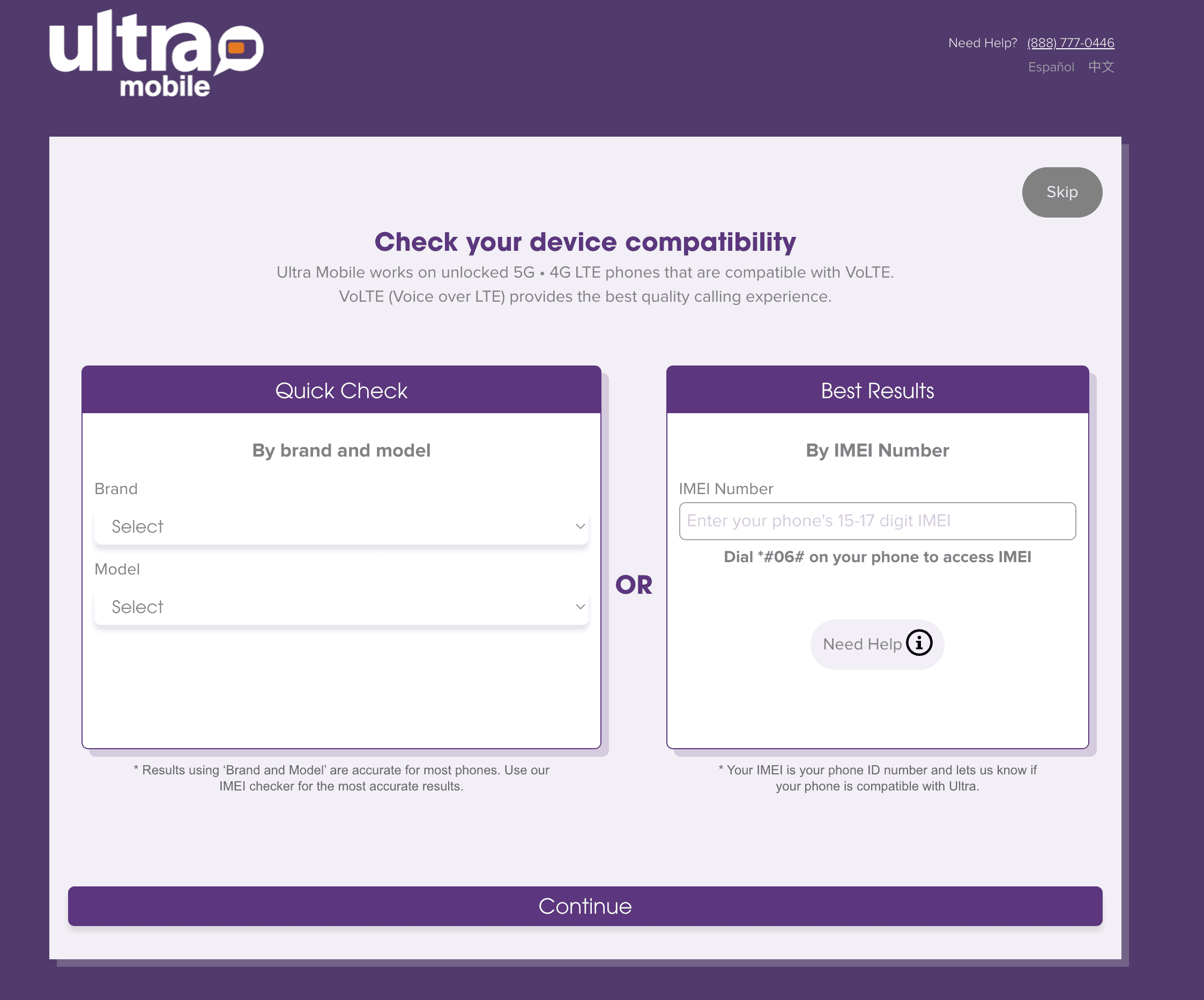Click the Best Results panel header
1204x1000 pixels.
pyautogui.click(x=877, y=390)
